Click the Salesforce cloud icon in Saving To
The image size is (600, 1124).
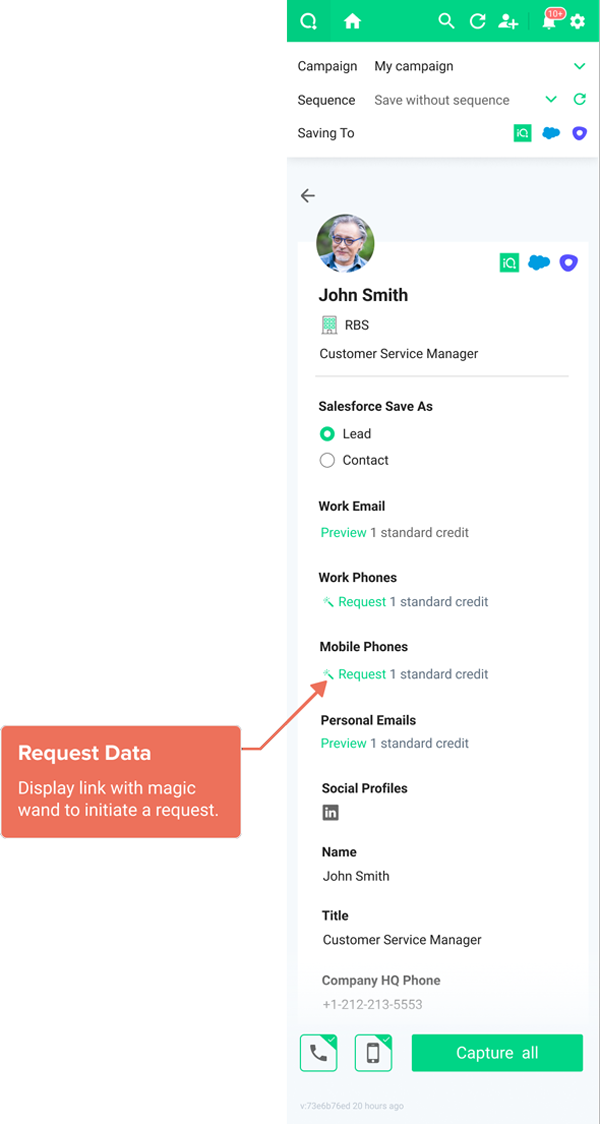pos(551,133)
